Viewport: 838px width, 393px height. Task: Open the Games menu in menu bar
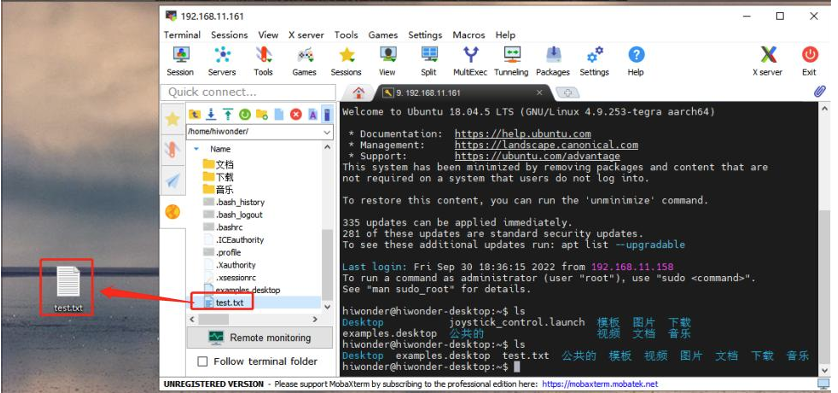tap(383, 35)
